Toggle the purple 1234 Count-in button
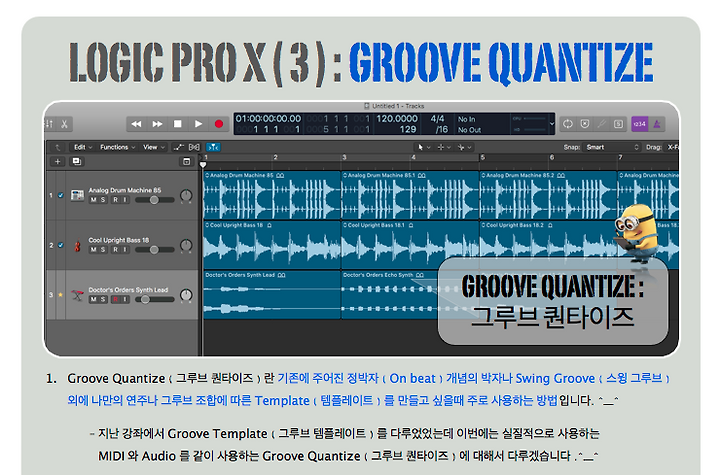Viewport: 720px width, 475px height. point(639,124)
